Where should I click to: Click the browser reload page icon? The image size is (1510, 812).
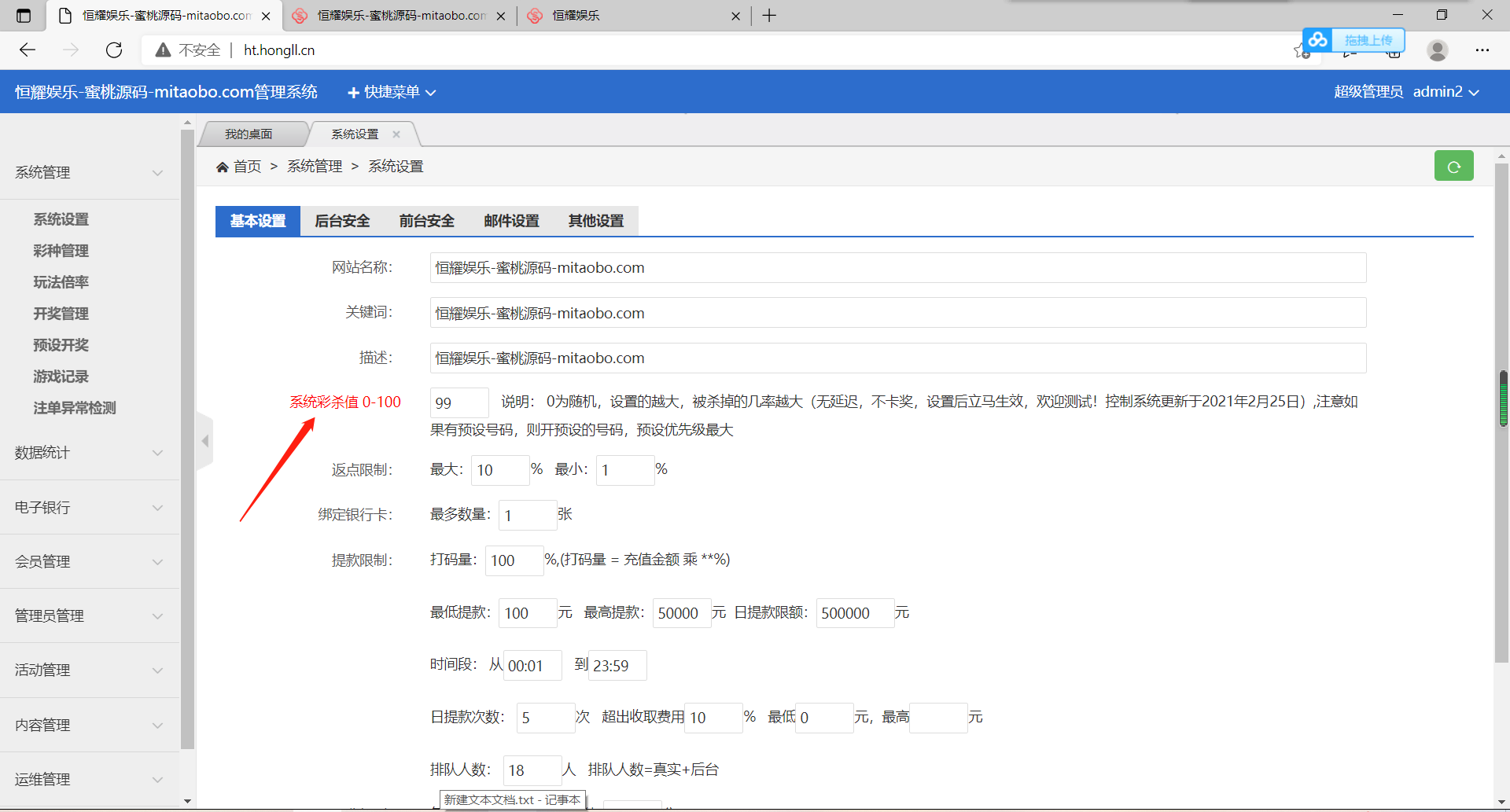(114, 50)
